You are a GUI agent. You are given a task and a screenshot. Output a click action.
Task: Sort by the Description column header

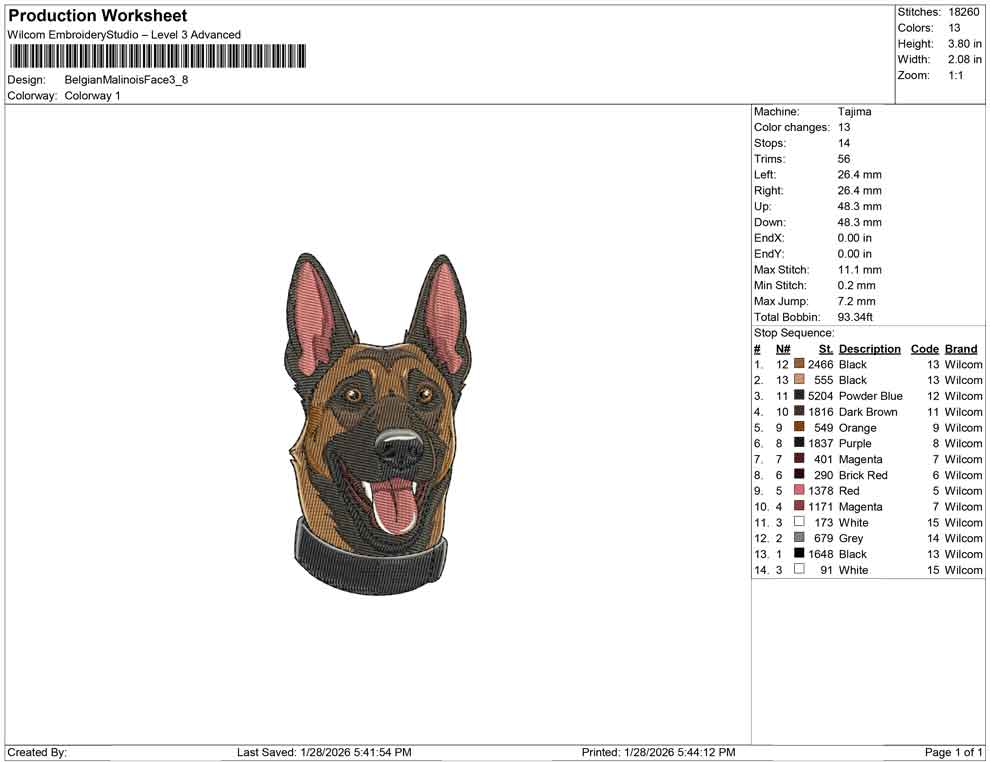[870, 348]
